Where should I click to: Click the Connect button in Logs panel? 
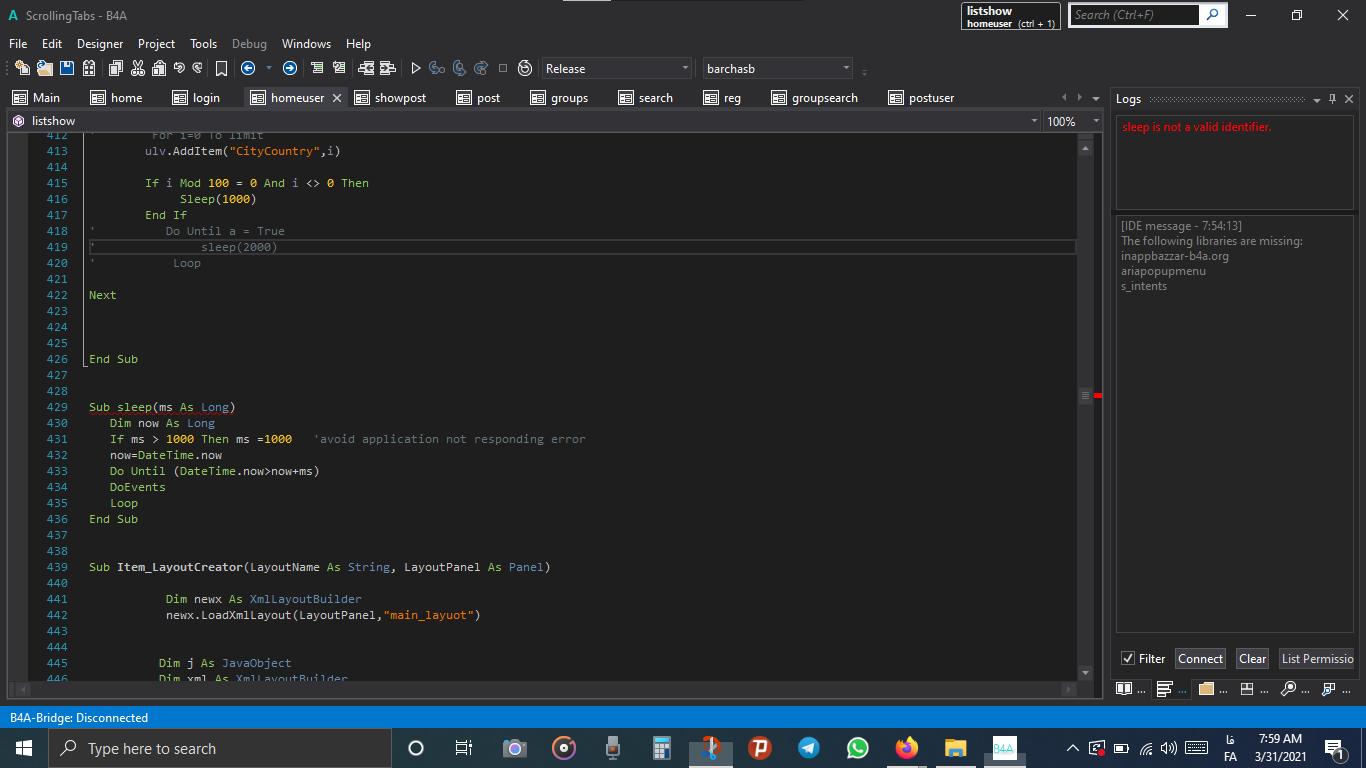1200,658
